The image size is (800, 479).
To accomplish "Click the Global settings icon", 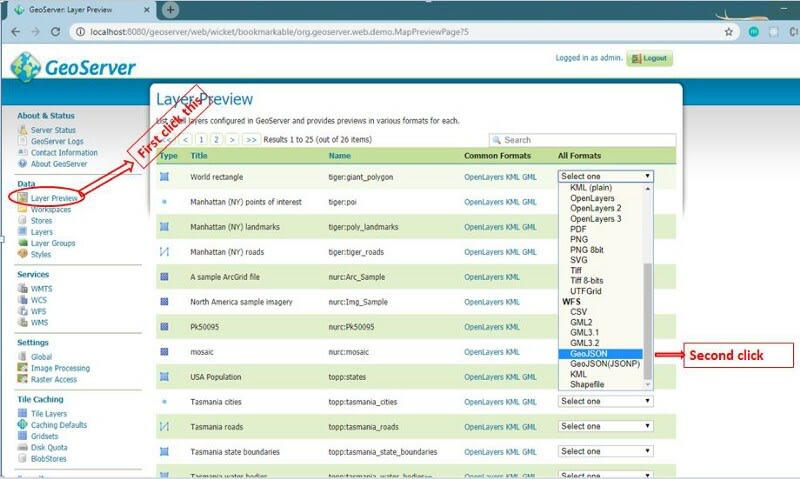I will tap(22, 357).
